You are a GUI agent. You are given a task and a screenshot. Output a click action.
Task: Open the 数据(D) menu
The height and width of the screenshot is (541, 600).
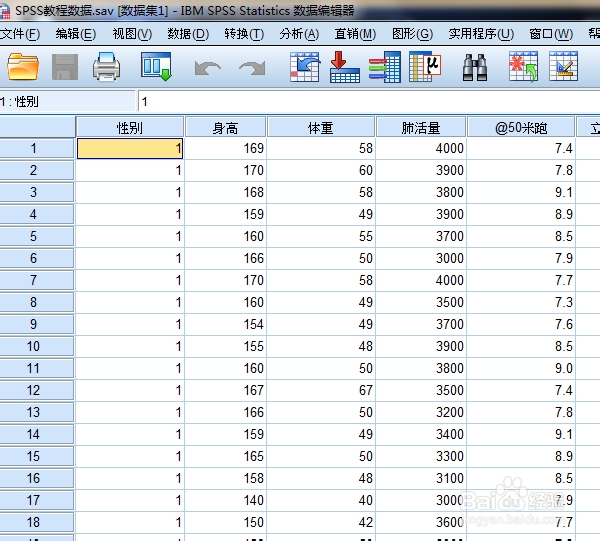(x=188, y=34)
